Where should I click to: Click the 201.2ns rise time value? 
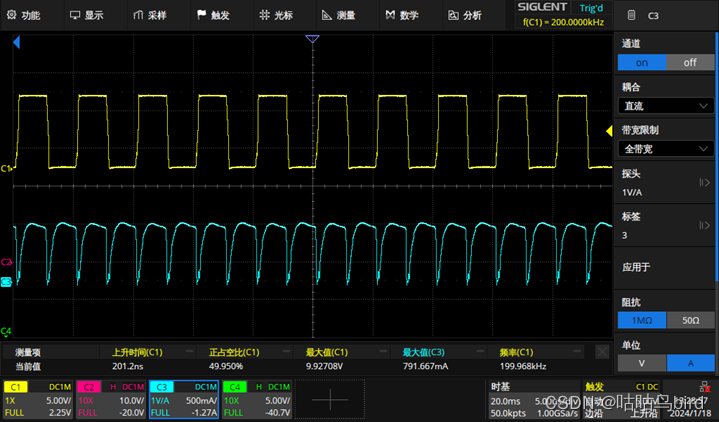127,366
